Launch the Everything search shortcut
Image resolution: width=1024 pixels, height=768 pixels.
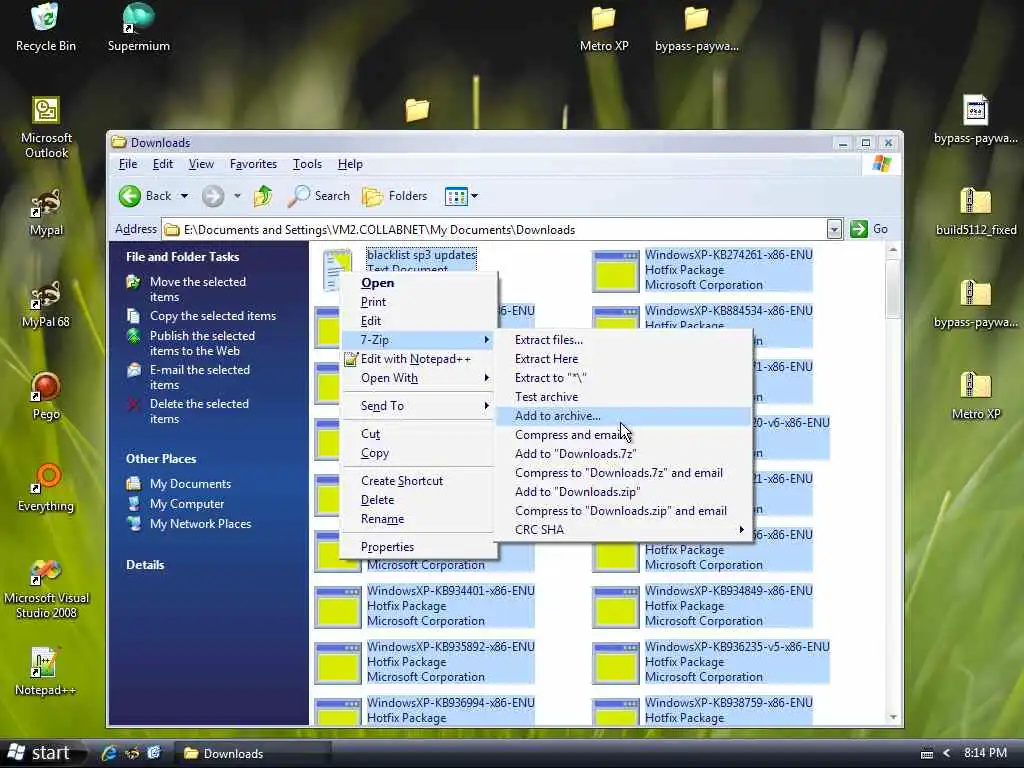(x=46, y=488)
